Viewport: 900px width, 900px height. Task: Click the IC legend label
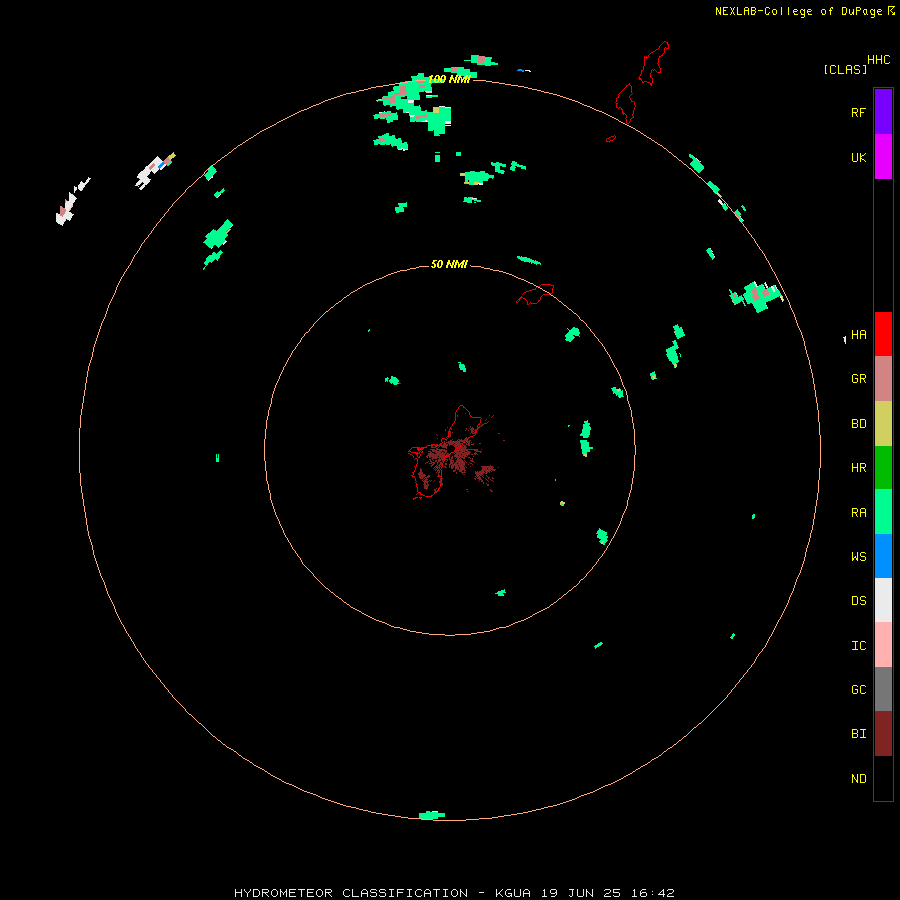click(x=858, y=645)
